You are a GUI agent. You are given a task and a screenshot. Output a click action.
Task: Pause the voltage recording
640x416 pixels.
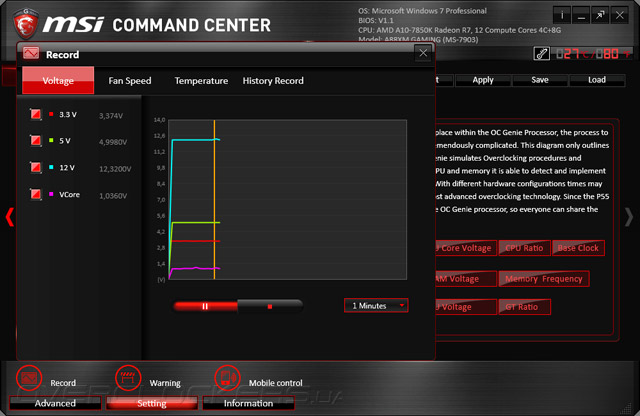click(x=205, y=306)
